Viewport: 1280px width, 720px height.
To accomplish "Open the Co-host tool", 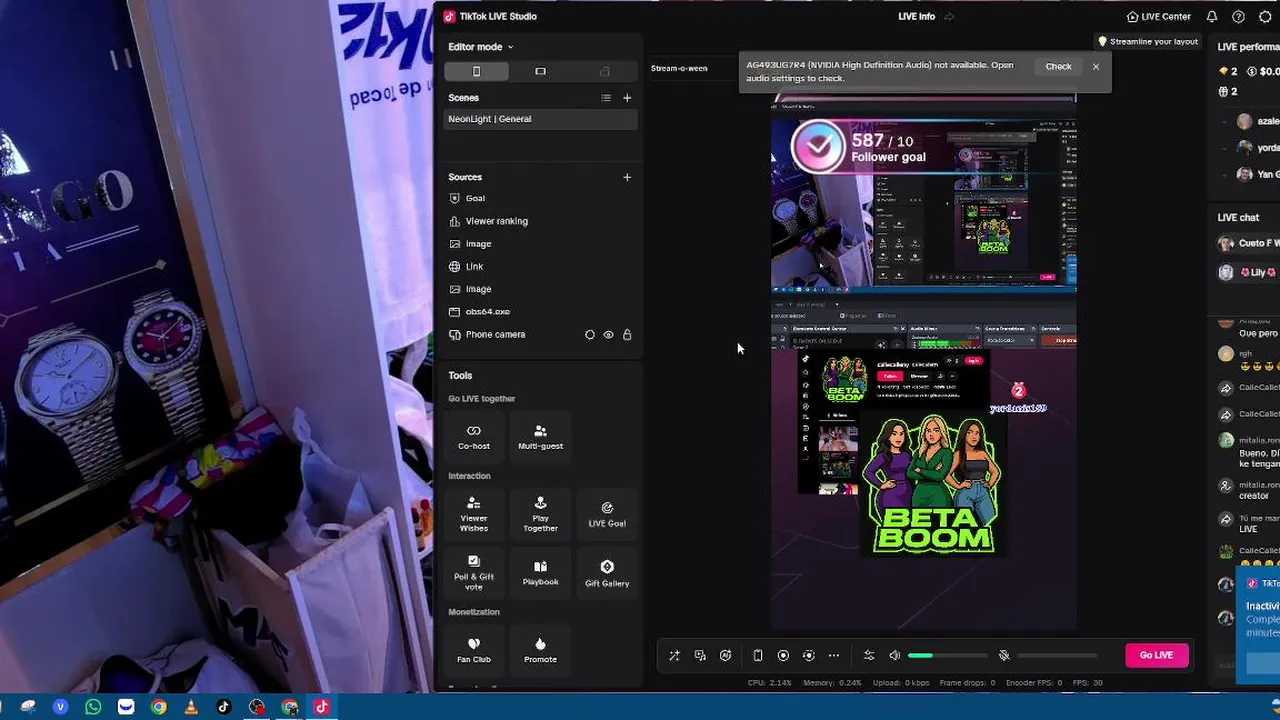I will click(x=474, y=437).
